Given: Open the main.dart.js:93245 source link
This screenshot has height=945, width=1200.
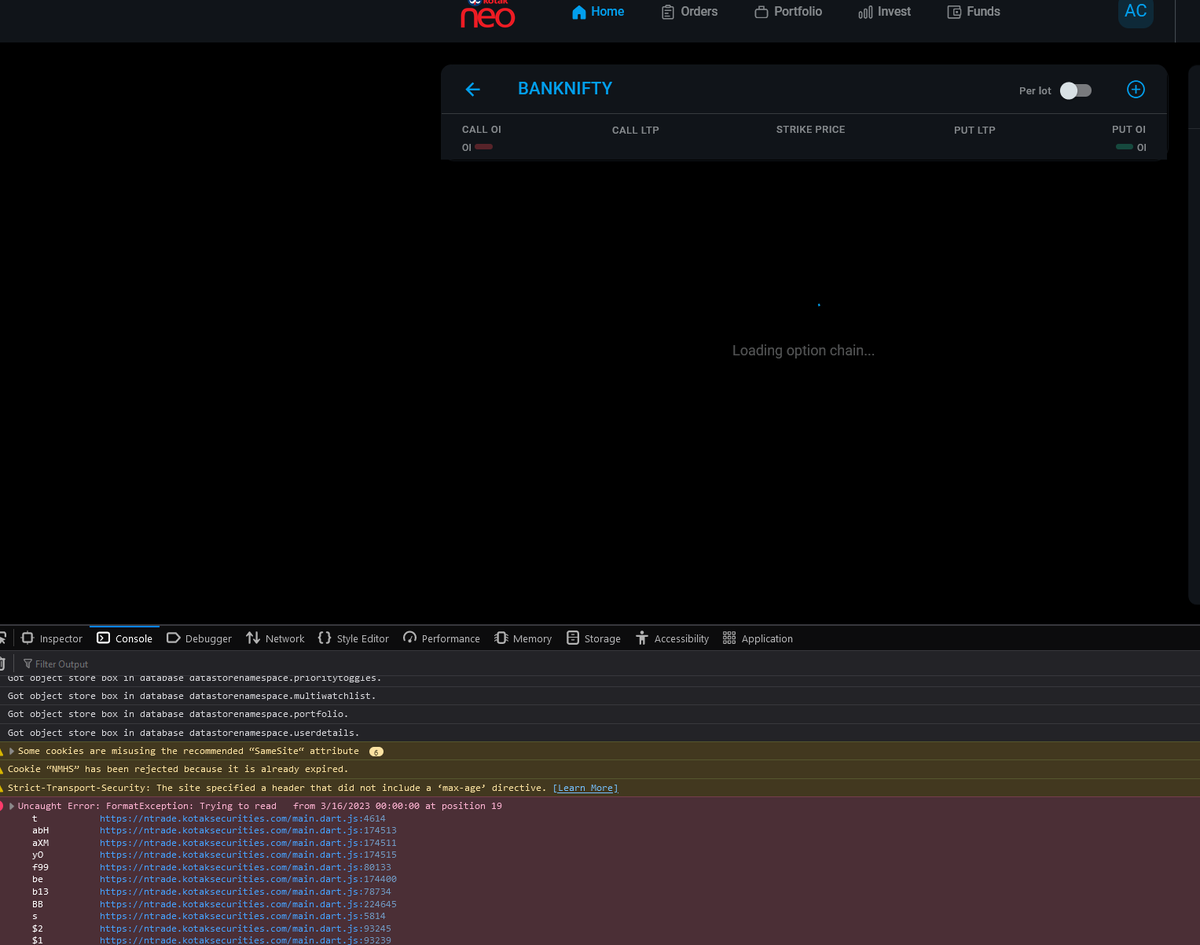Looking at the screenshot, I should click(245, 928).
